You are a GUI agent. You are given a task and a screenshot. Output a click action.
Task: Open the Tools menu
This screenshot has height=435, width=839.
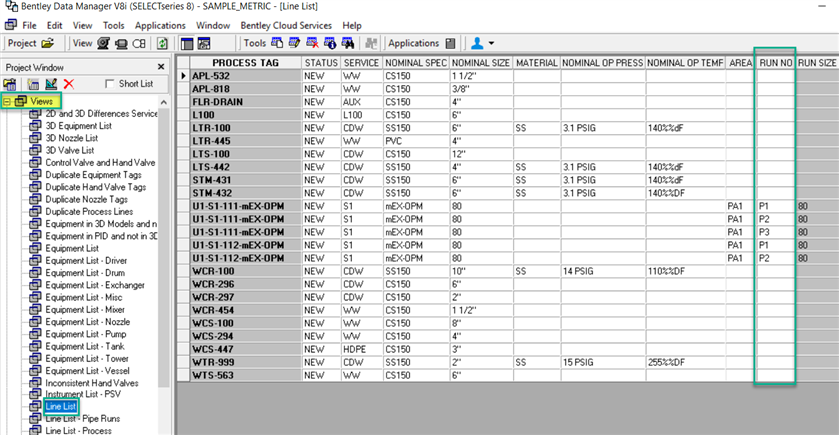[113, 25]
